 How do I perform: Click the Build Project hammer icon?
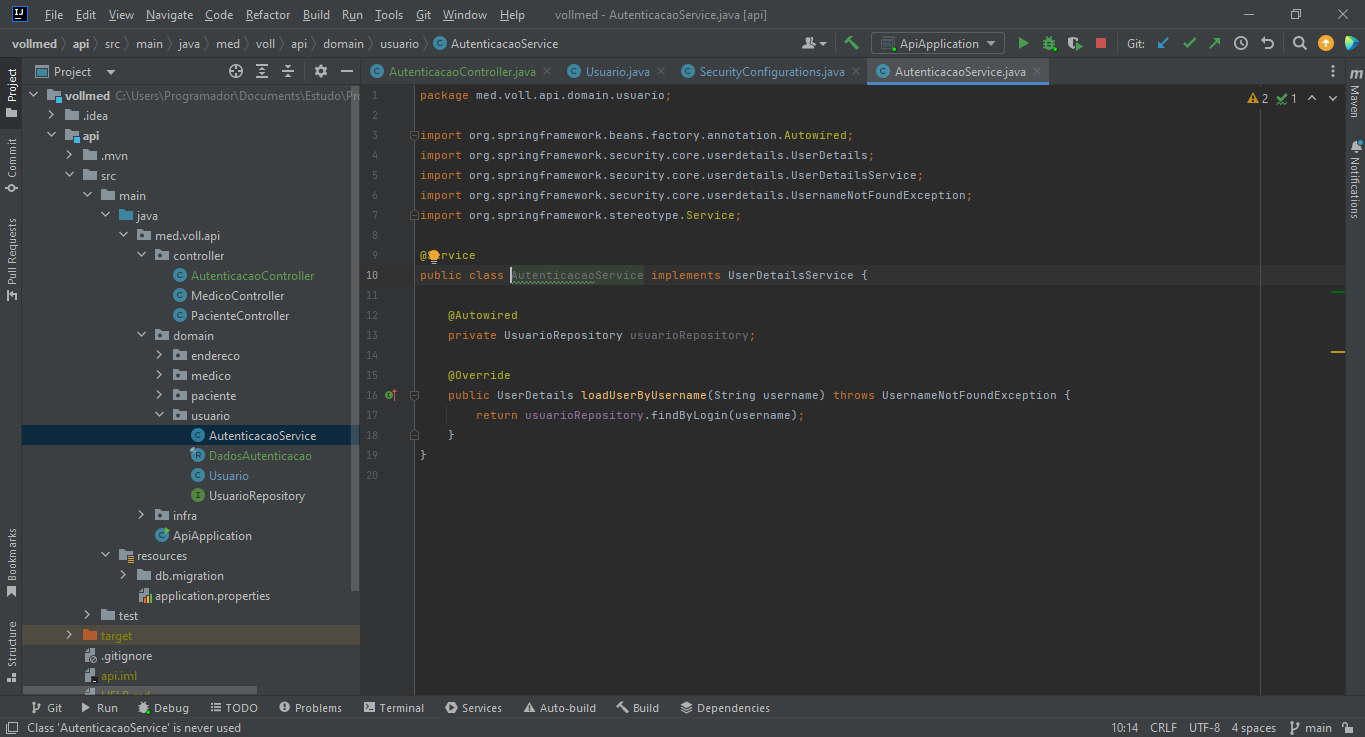tap(851, 43)
